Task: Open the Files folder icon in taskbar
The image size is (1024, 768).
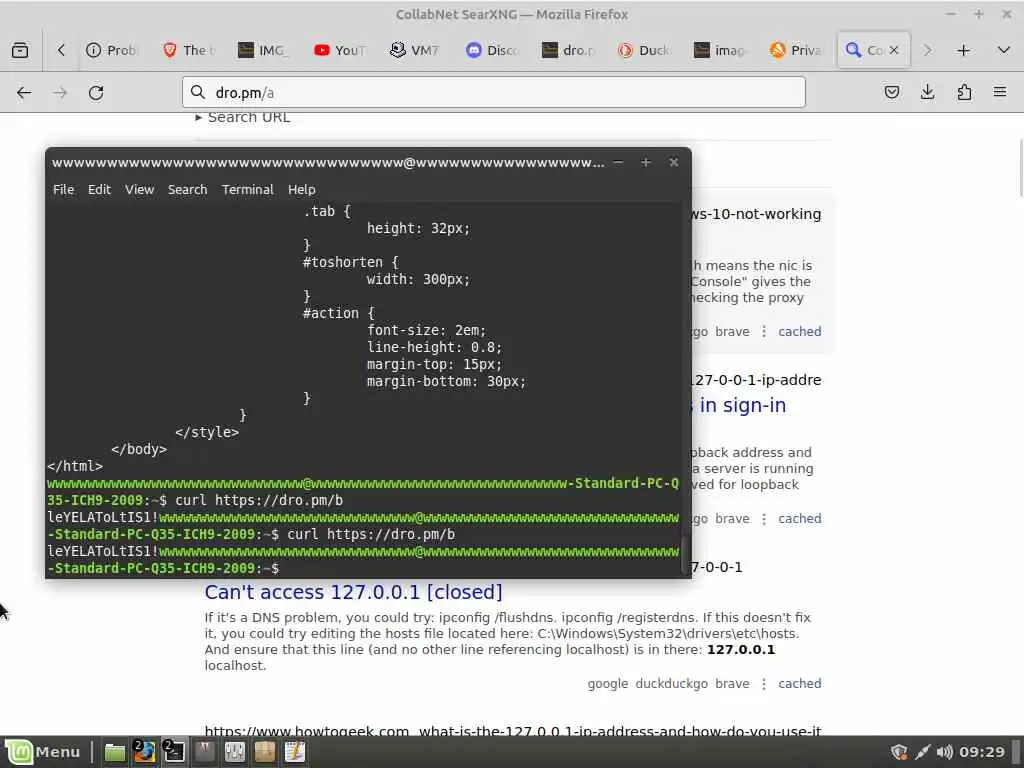Action: pos(115,752)
